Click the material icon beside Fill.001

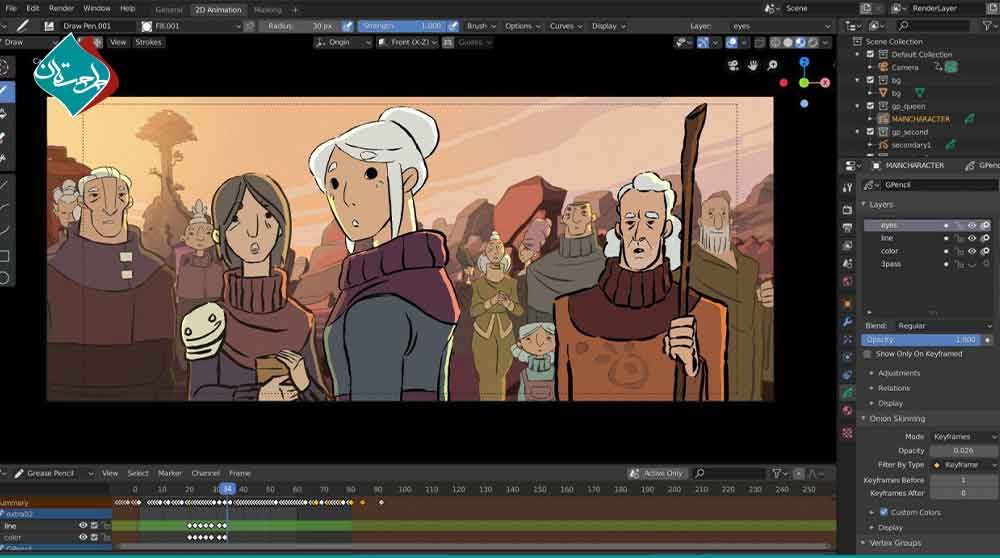click(147, 26)
